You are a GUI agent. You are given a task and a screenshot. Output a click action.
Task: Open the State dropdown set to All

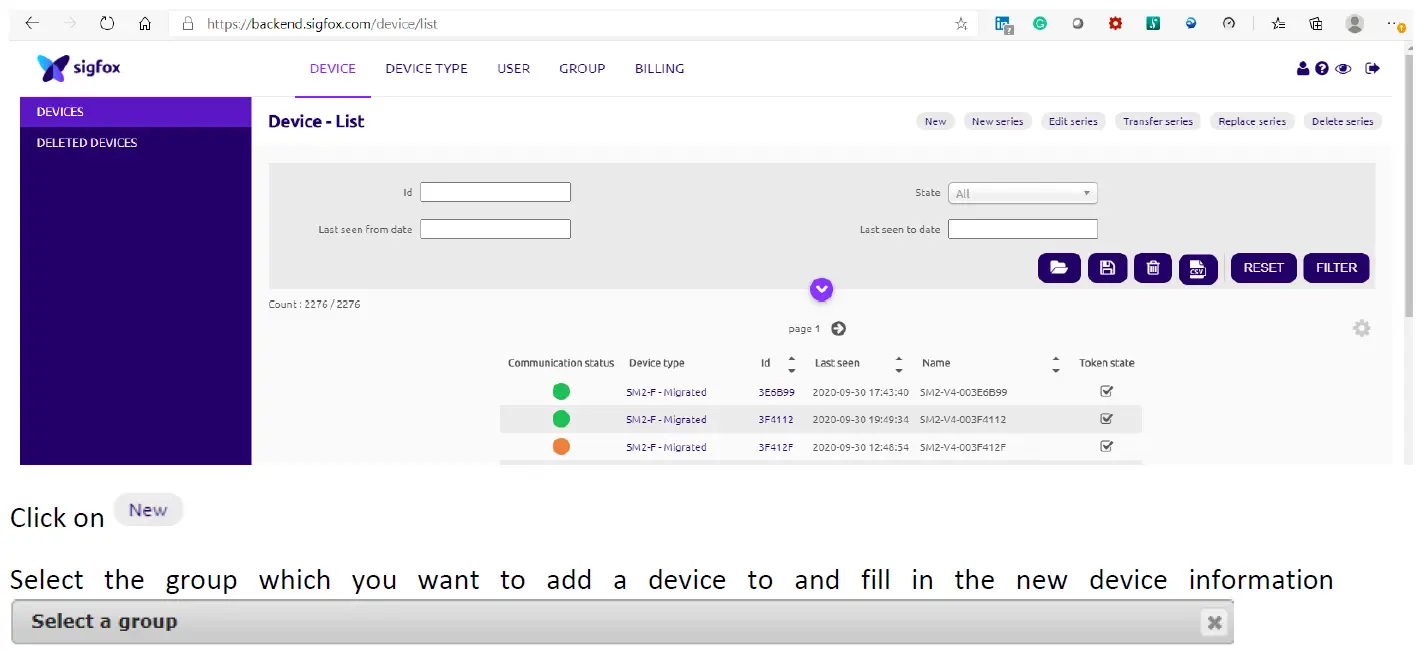[x=1022, y=192]
